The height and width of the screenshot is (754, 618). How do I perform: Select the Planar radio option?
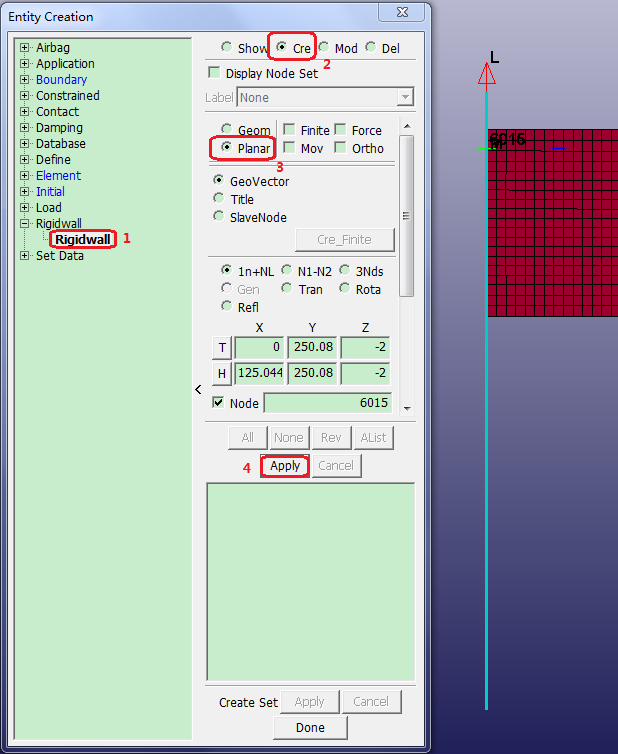227,147
